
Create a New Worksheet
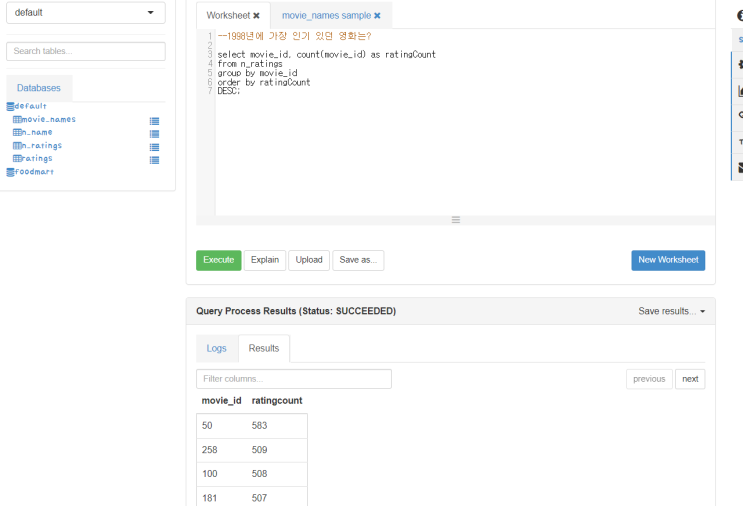pyautogui.click(x=668, y=260)
